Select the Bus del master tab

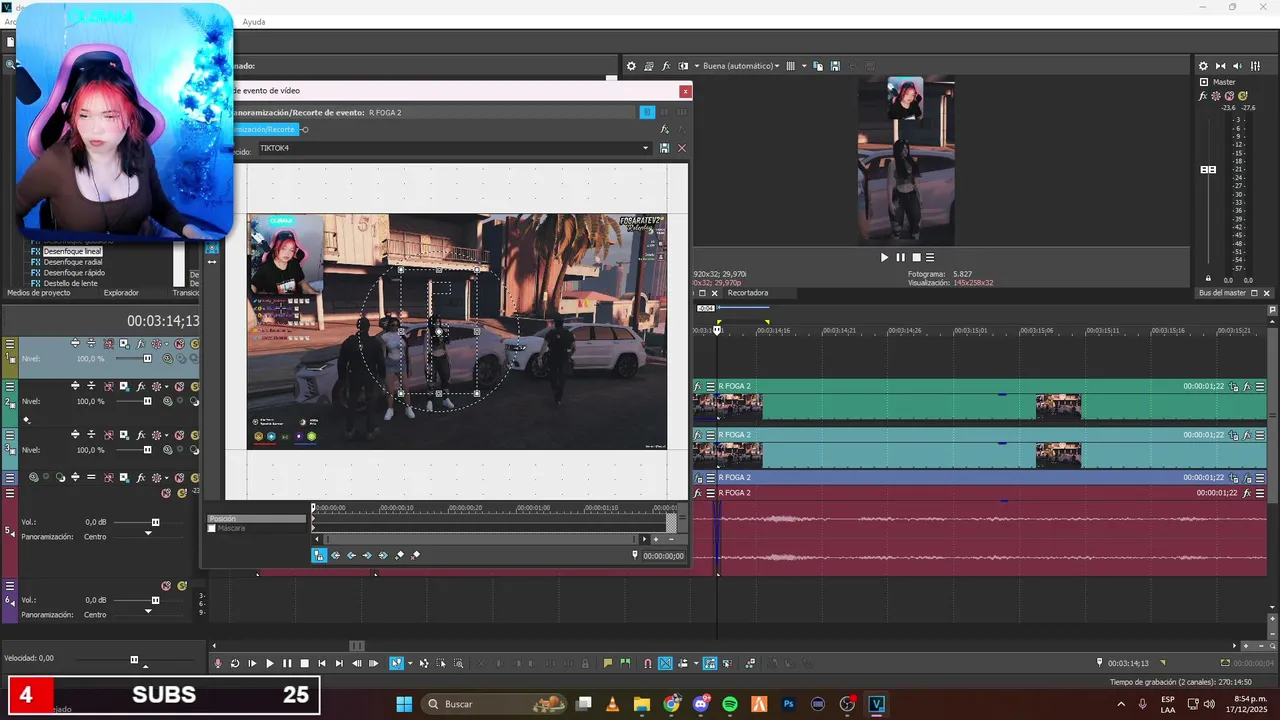(1223, 293)
